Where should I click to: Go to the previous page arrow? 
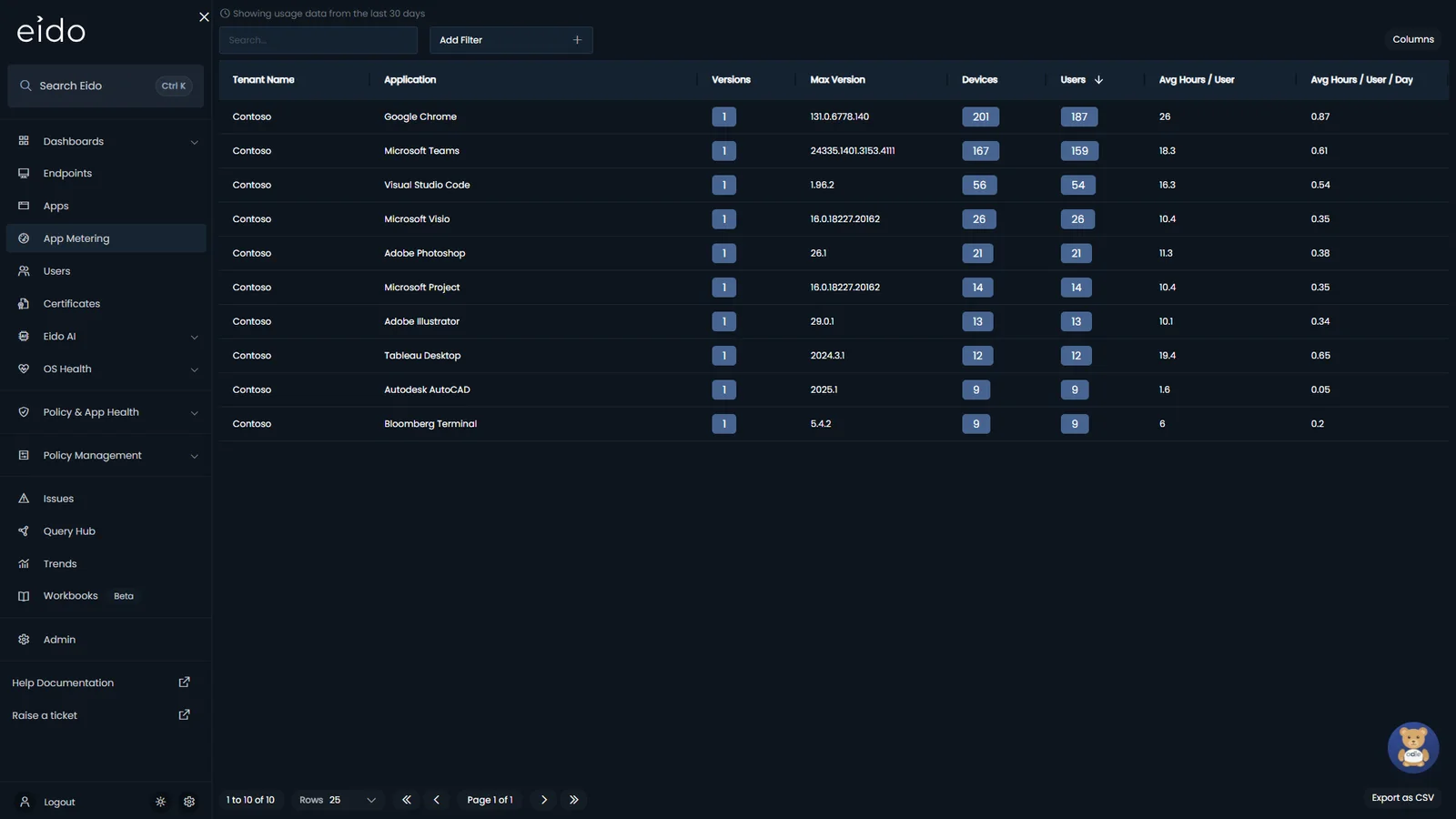[x=437, y=800]
